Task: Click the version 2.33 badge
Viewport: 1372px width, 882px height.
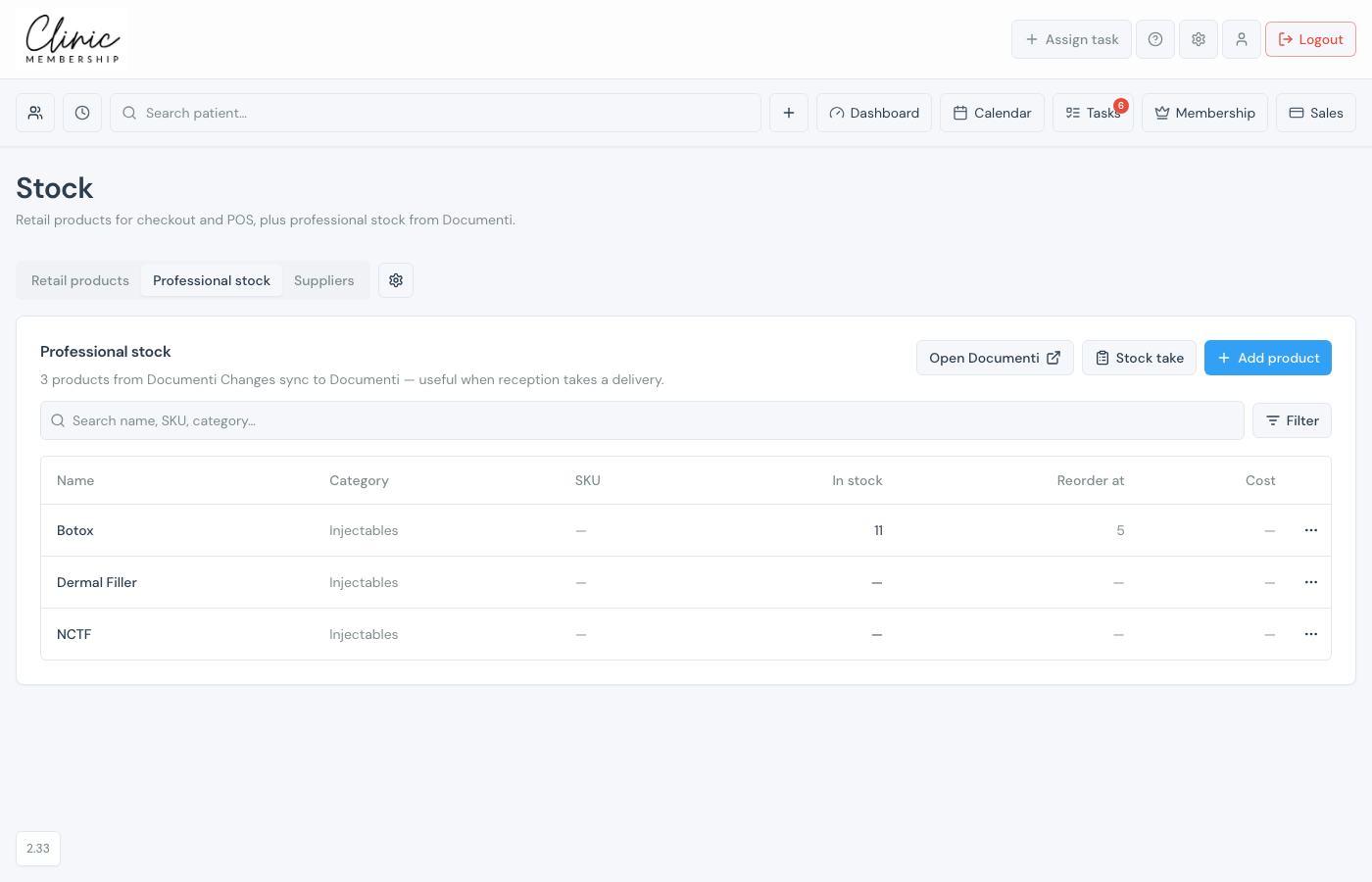Action: [38, 849]
